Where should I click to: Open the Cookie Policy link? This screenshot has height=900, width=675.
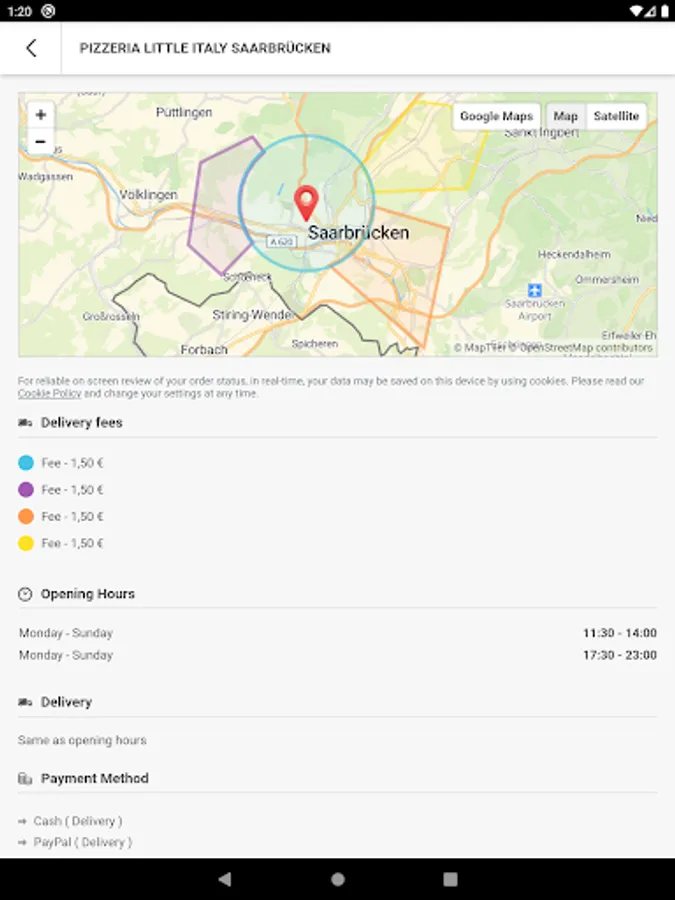tap(49, 394)
